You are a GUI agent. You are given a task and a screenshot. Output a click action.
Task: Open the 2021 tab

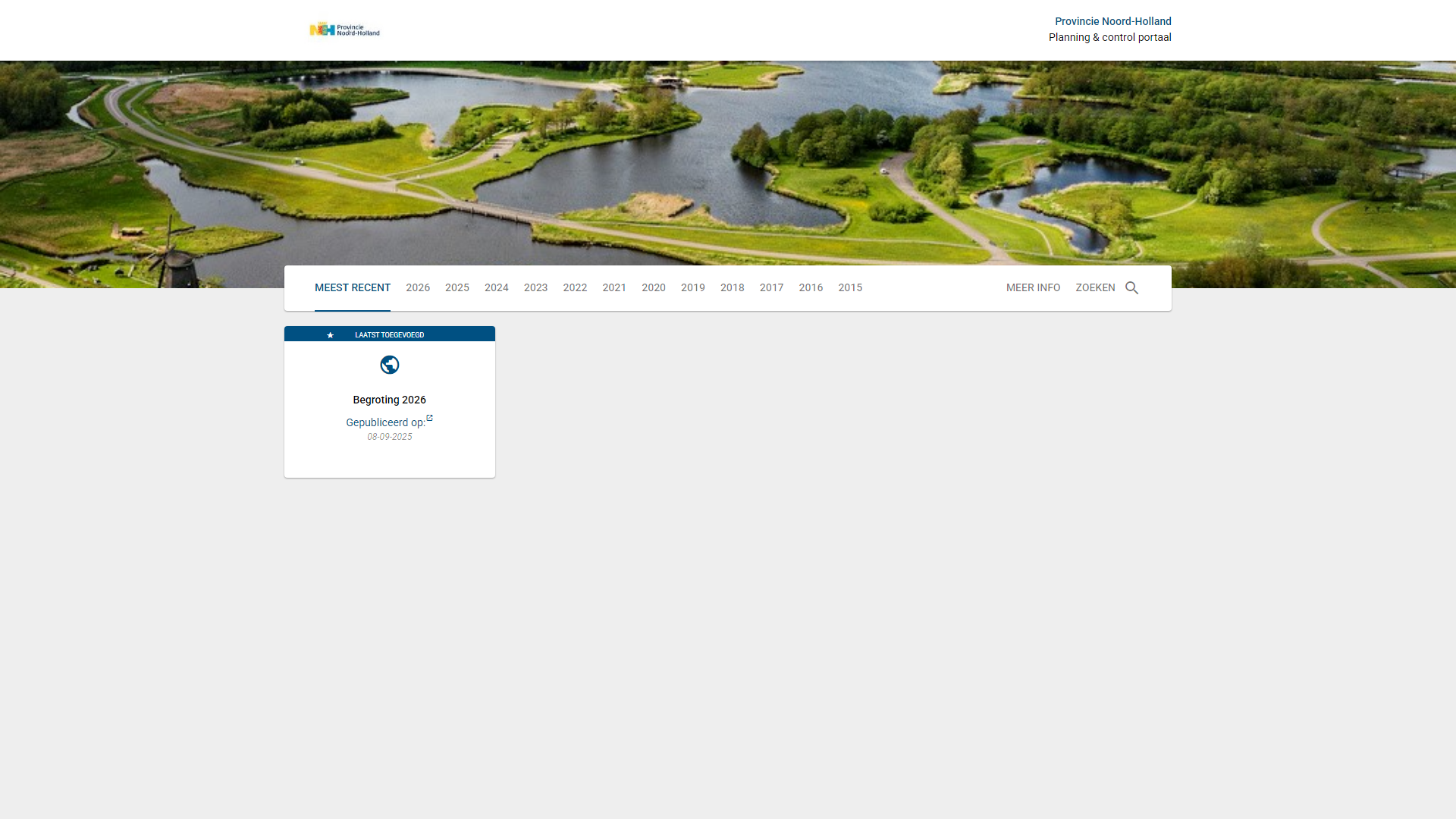click(614, 288)
